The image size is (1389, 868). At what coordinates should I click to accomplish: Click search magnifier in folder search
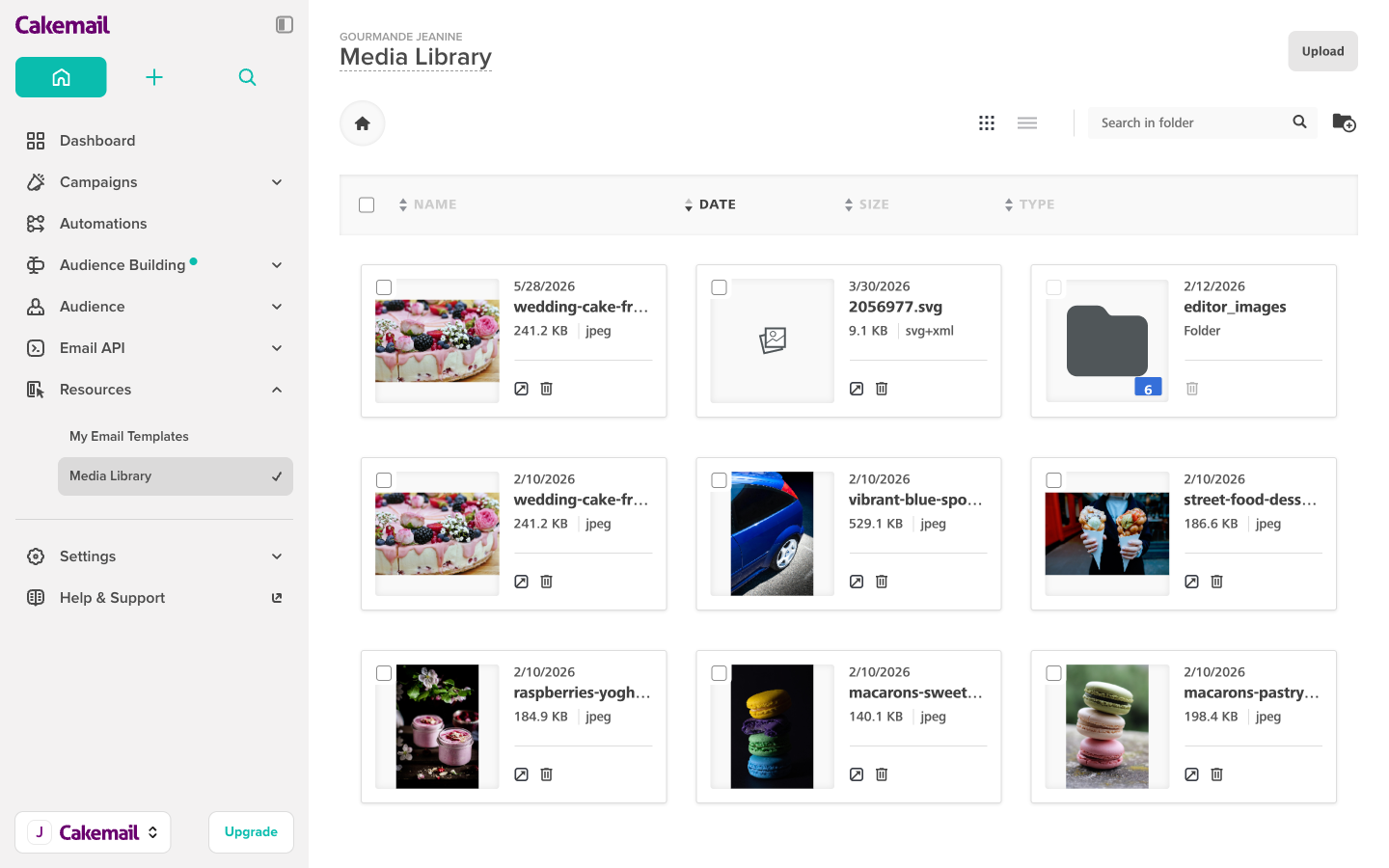point(1299,122)
